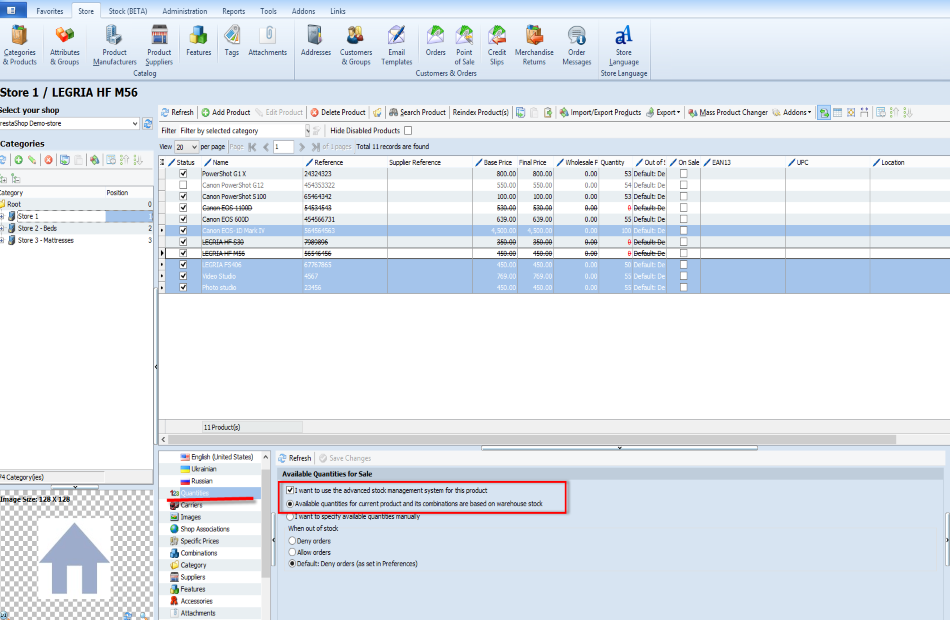Enable status checkbox for Canon PowerShot G12
This screenshot has height=620, width=950.
point(183,185)
